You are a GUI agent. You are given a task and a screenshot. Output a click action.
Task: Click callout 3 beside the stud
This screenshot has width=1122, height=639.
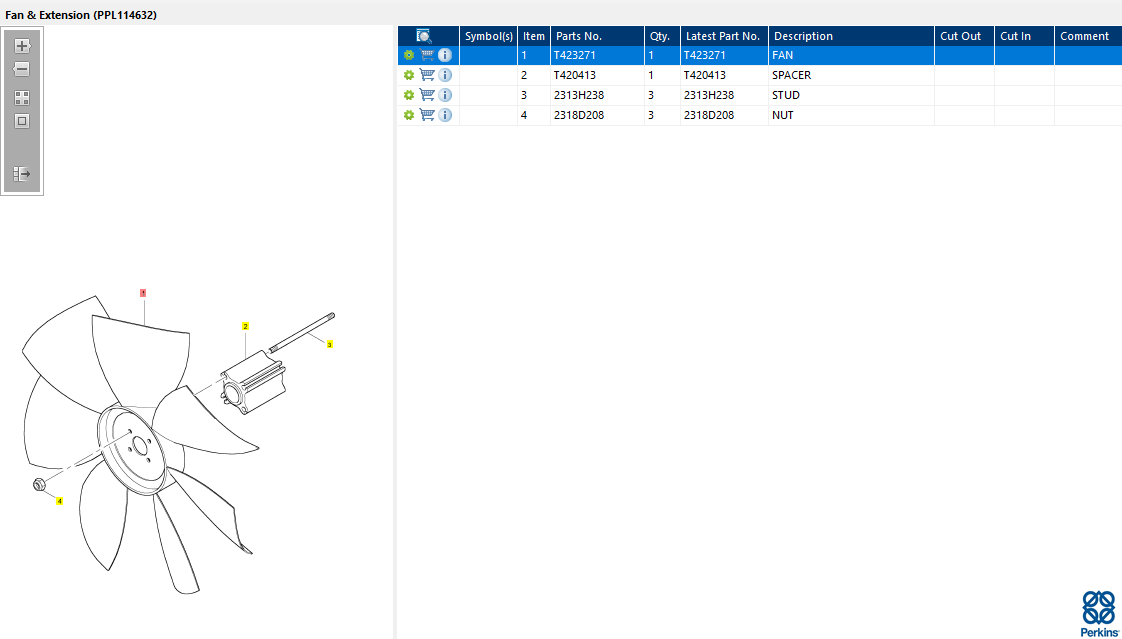(329, 344)
